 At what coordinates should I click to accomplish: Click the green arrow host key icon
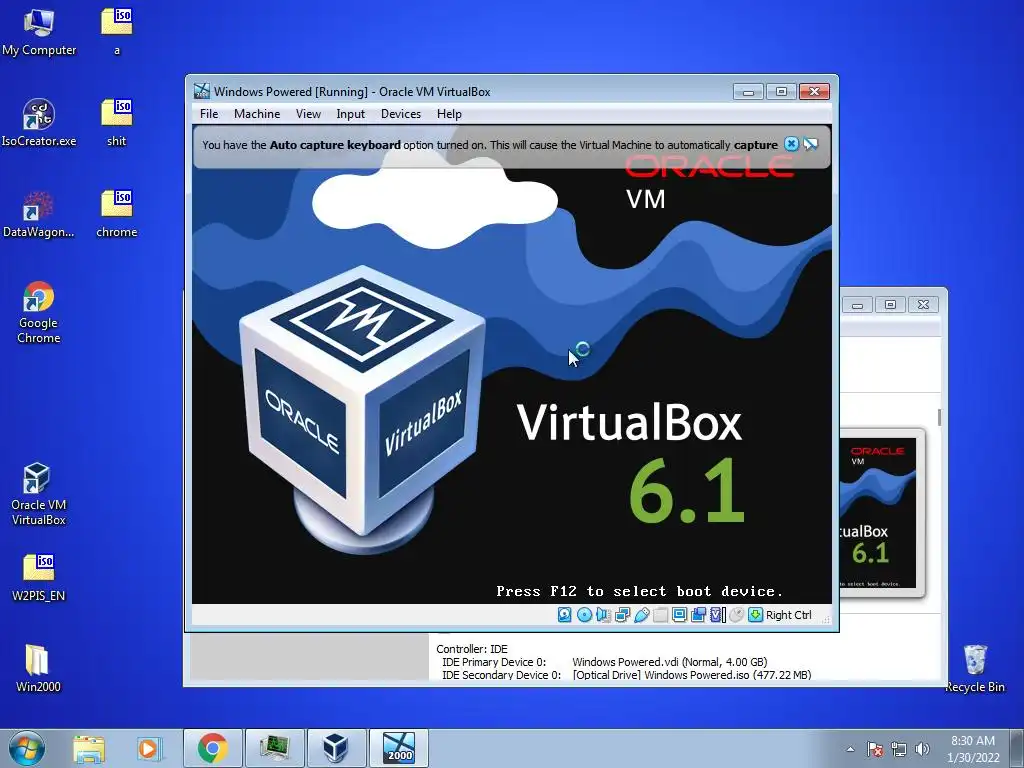point(756,615)
